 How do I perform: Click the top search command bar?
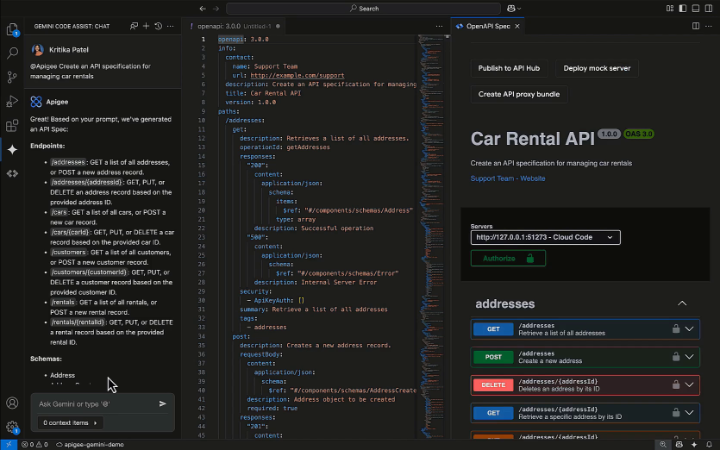click(363, 8)
